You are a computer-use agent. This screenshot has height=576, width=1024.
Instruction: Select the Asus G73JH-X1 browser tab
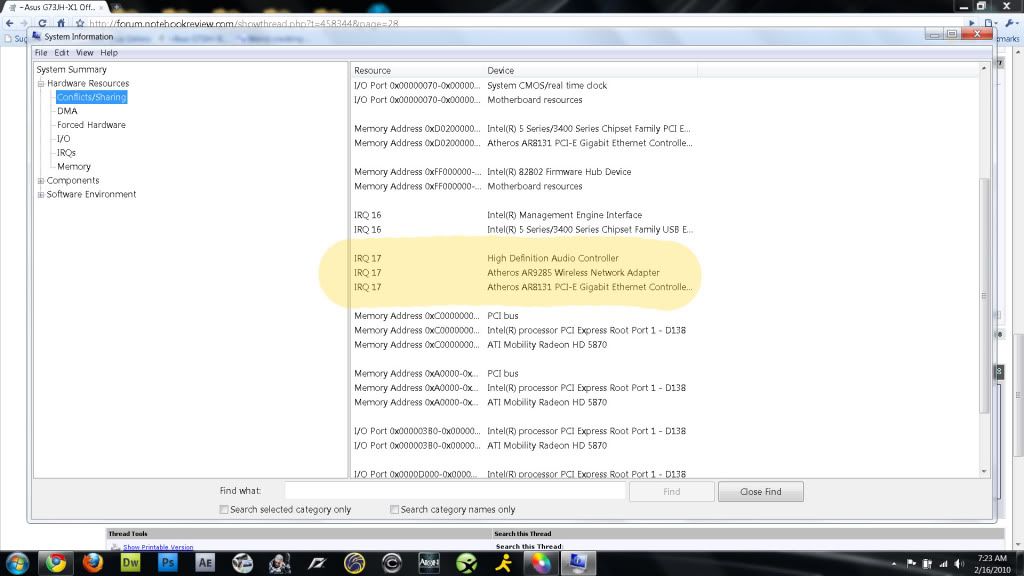coord(56,7)
